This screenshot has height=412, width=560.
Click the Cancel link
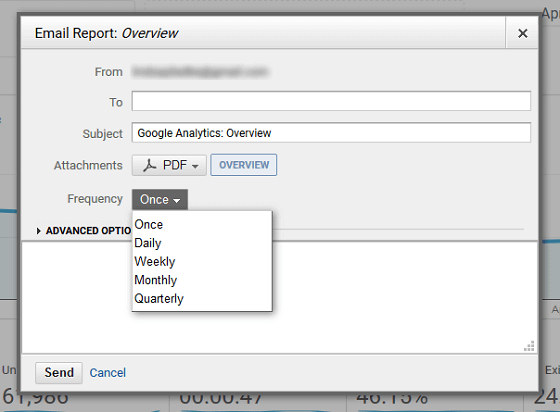pos(108,373)
